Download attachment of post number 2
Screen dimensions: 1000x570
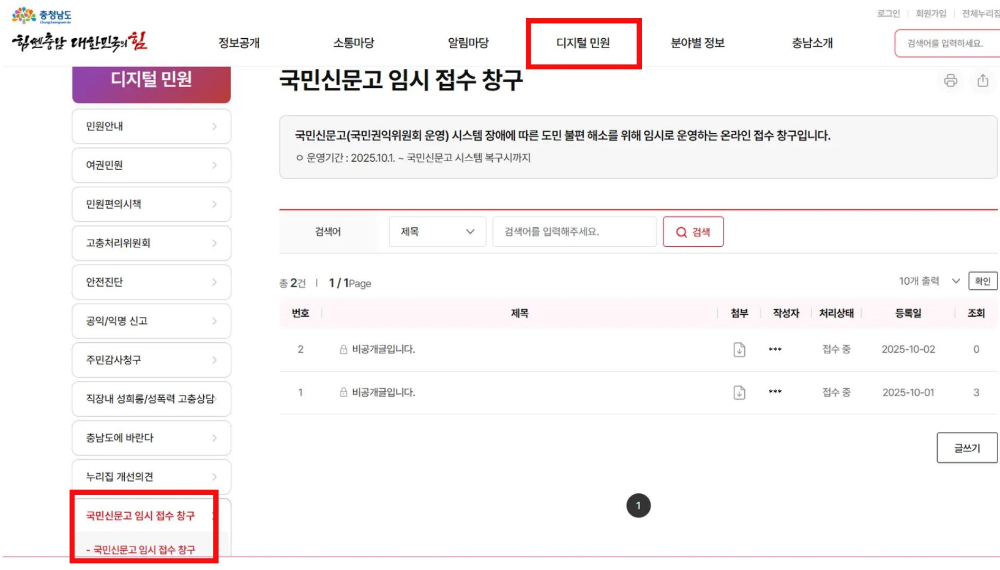pyautogui.click(x=739, y=350)
